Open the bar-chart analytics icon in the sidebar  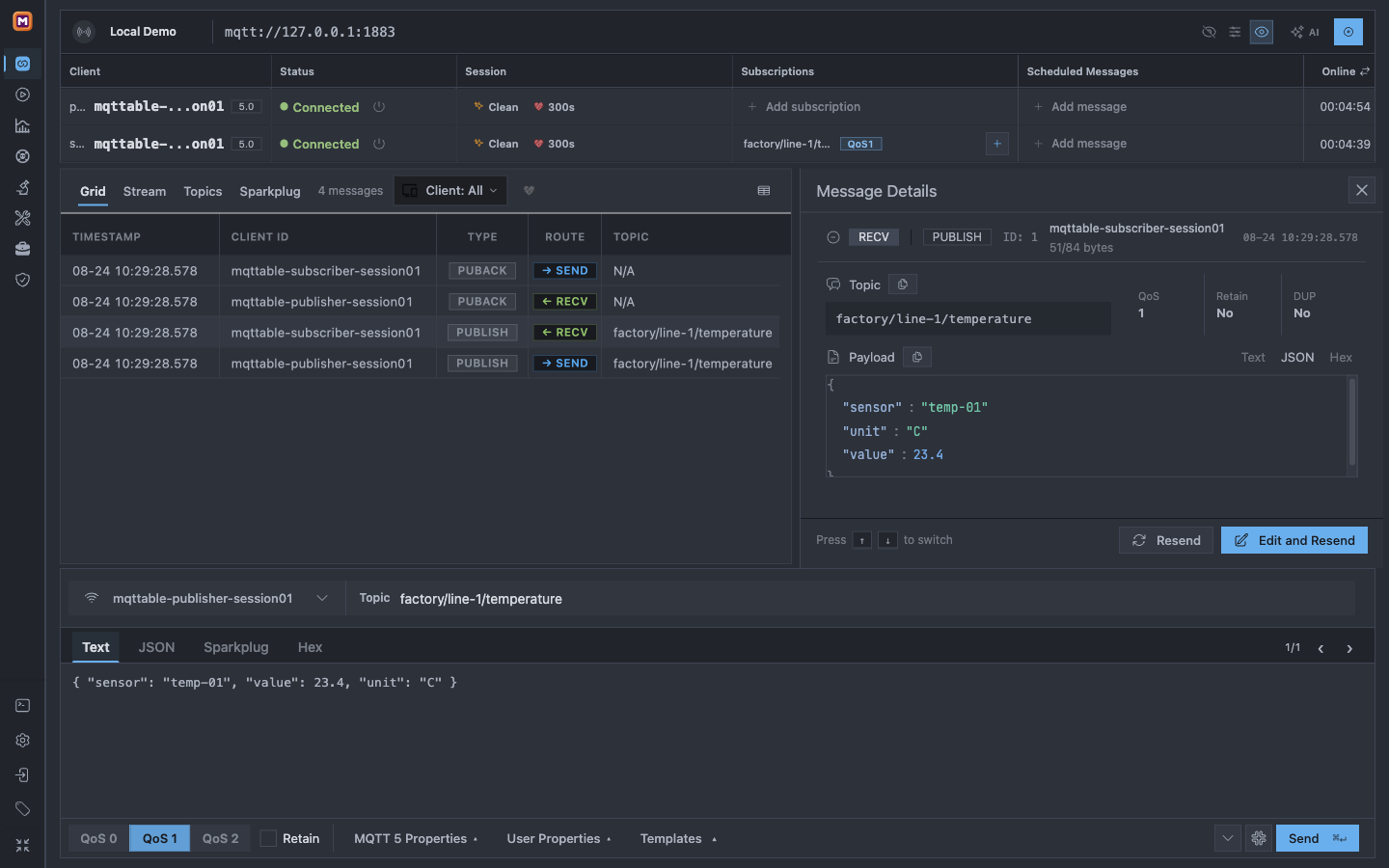[x=22, y=125]
